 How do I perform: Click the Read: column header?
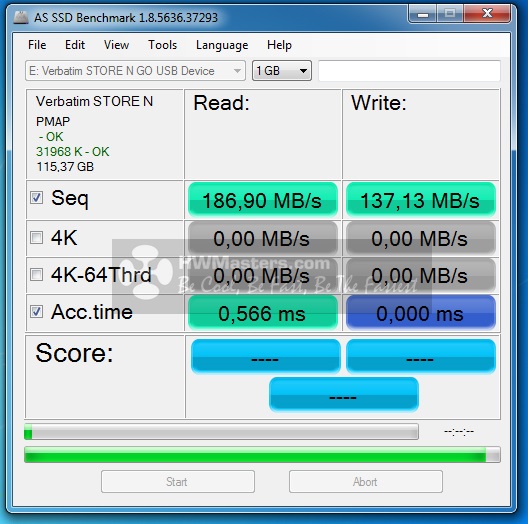point(221,103)
